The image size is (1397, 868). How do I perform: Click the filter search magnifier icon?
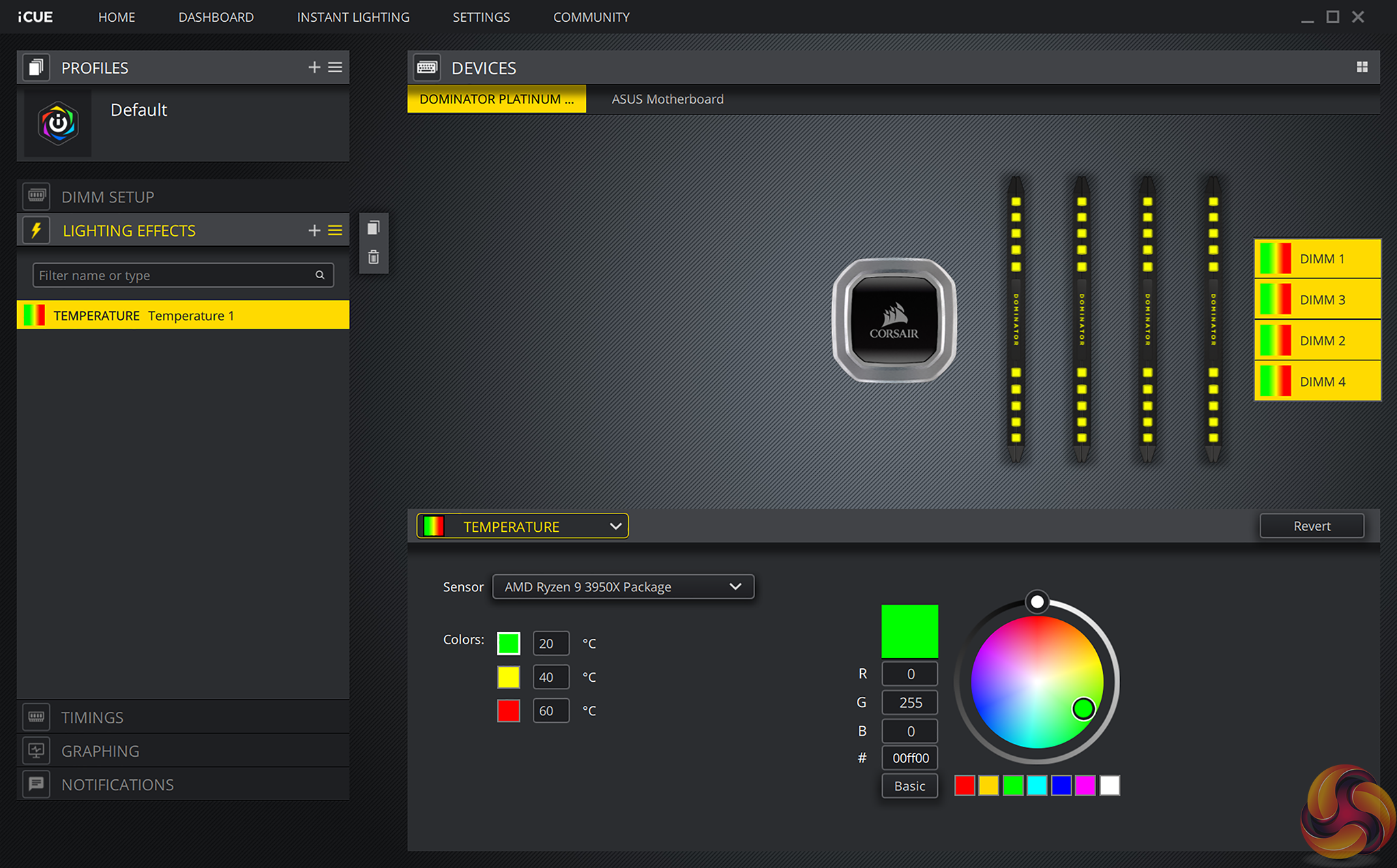click(x=319, y=275)
